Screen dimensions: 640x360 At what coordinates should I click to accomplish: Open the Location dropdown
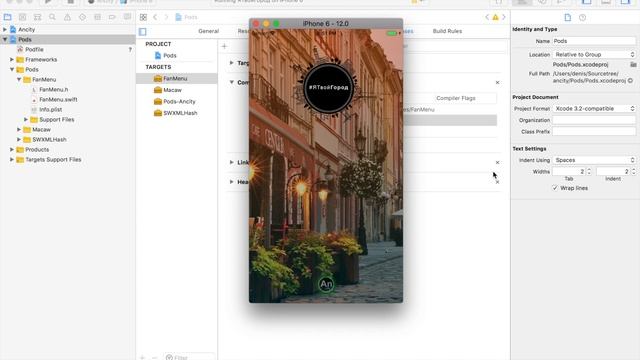click(x=594, y=54)
